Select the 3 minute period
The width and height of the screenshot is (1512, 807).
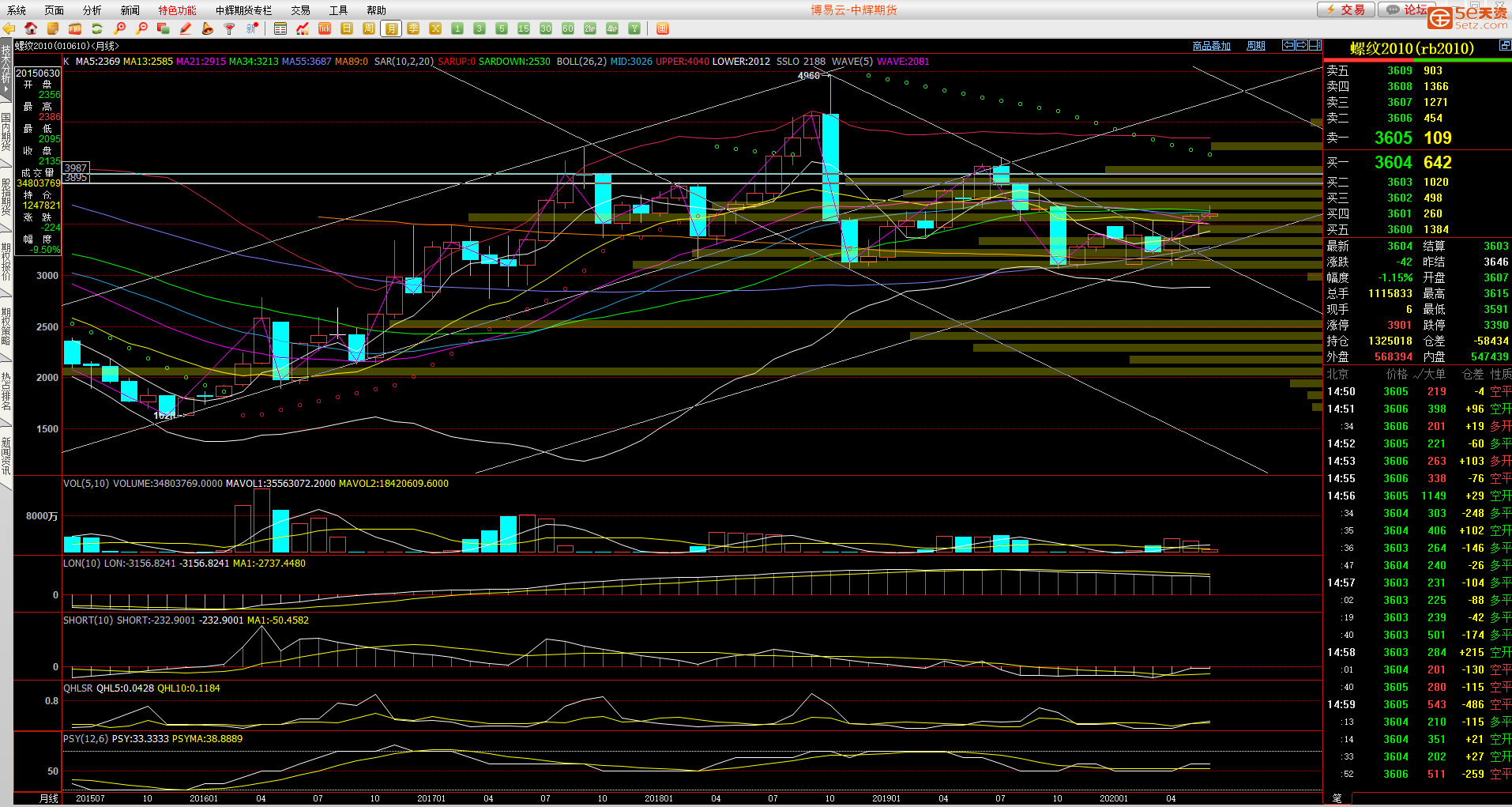pos(480,28)
